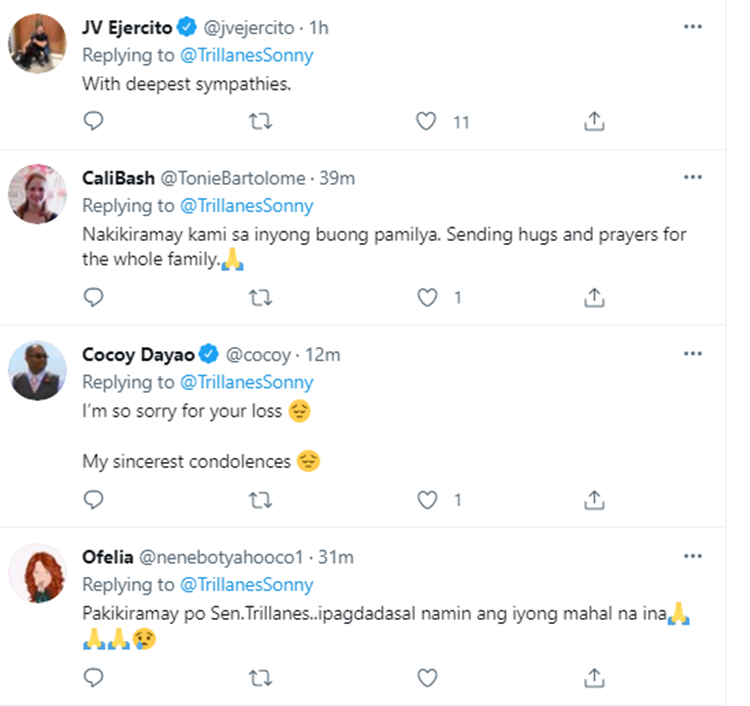The image size is (750, 706).
Task: Share CaliBash's tweet
Action: (x=593, y=297)
